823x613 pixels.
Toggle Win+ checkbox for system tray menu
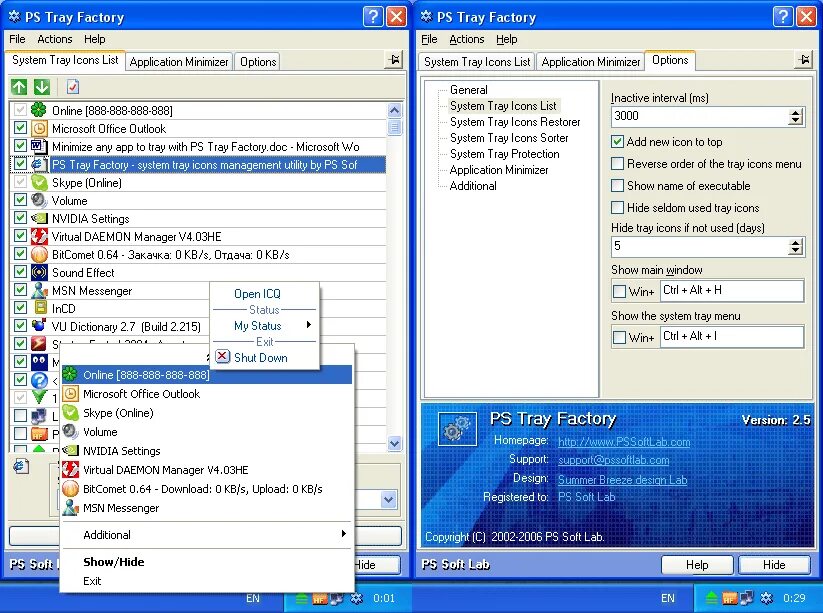(619, 337)
